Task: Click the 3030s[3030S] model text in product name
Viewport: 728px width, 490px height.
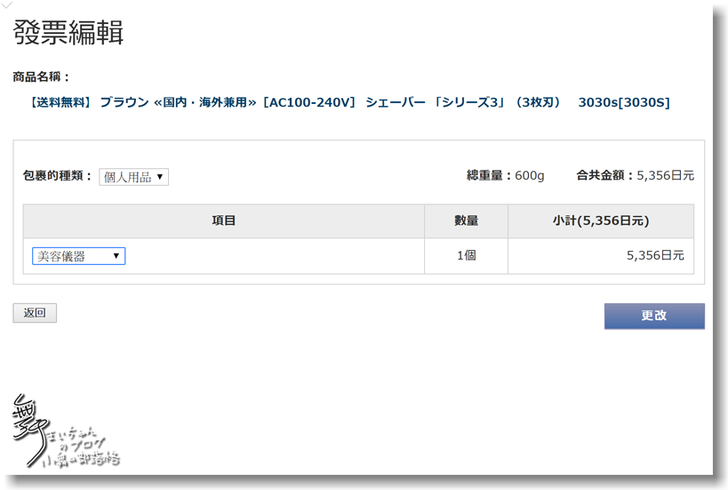Action: point(624,102)
